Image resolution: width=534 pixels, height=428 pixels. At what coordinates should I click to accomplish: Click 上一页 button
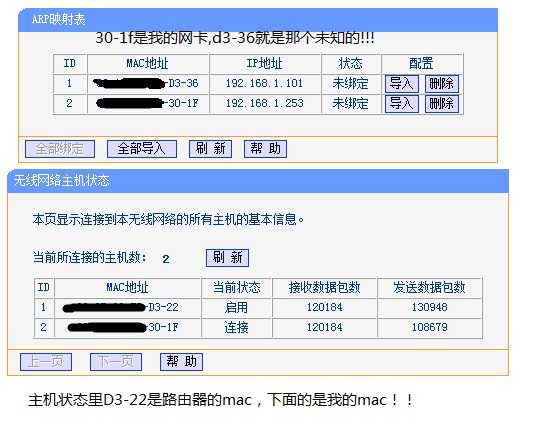[x=46, y=362]
